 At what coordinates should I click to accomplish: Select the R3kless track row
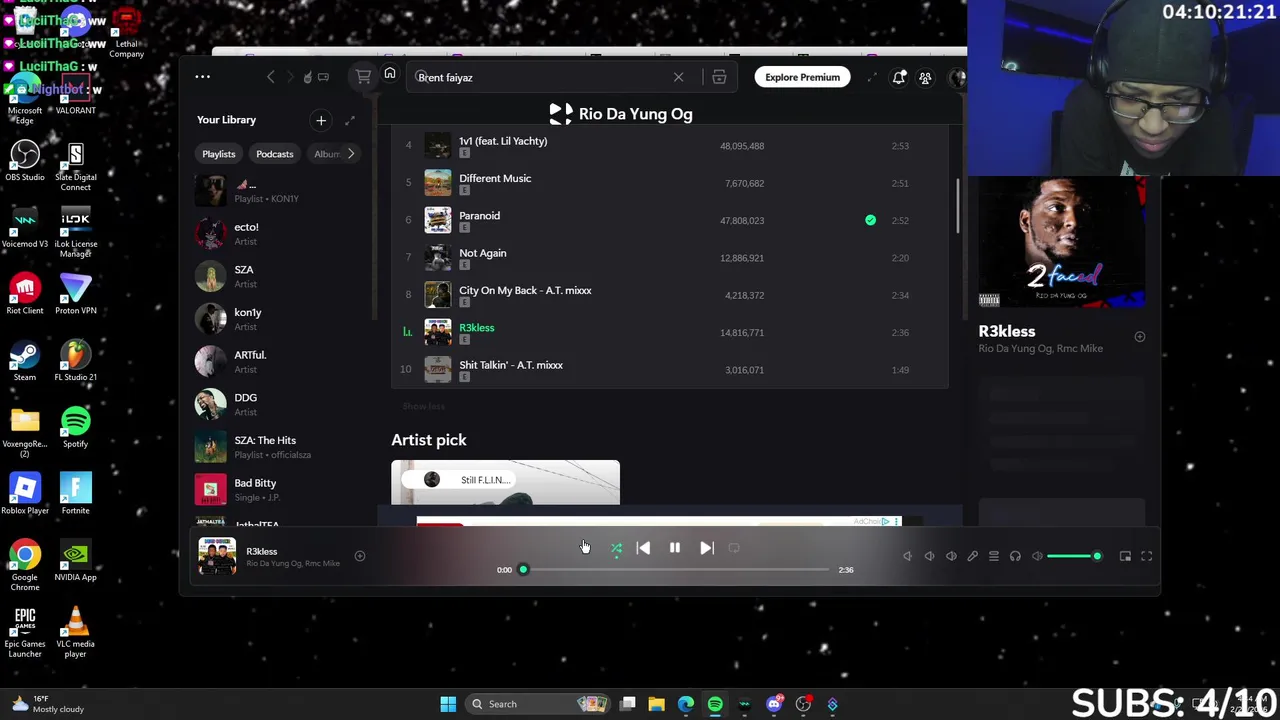(670, 332)
